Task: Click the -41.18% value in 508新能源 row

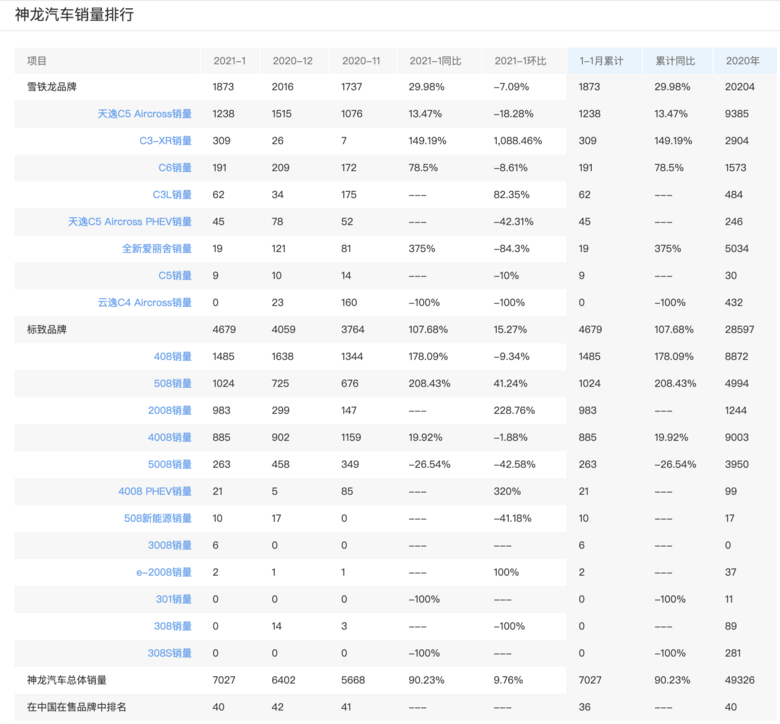Action: pos(512,518)
